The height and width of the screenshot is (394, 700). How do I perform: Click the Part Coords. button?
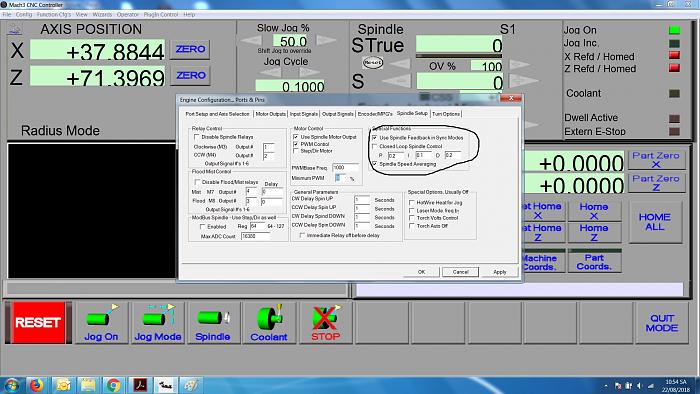click(594, 262)
